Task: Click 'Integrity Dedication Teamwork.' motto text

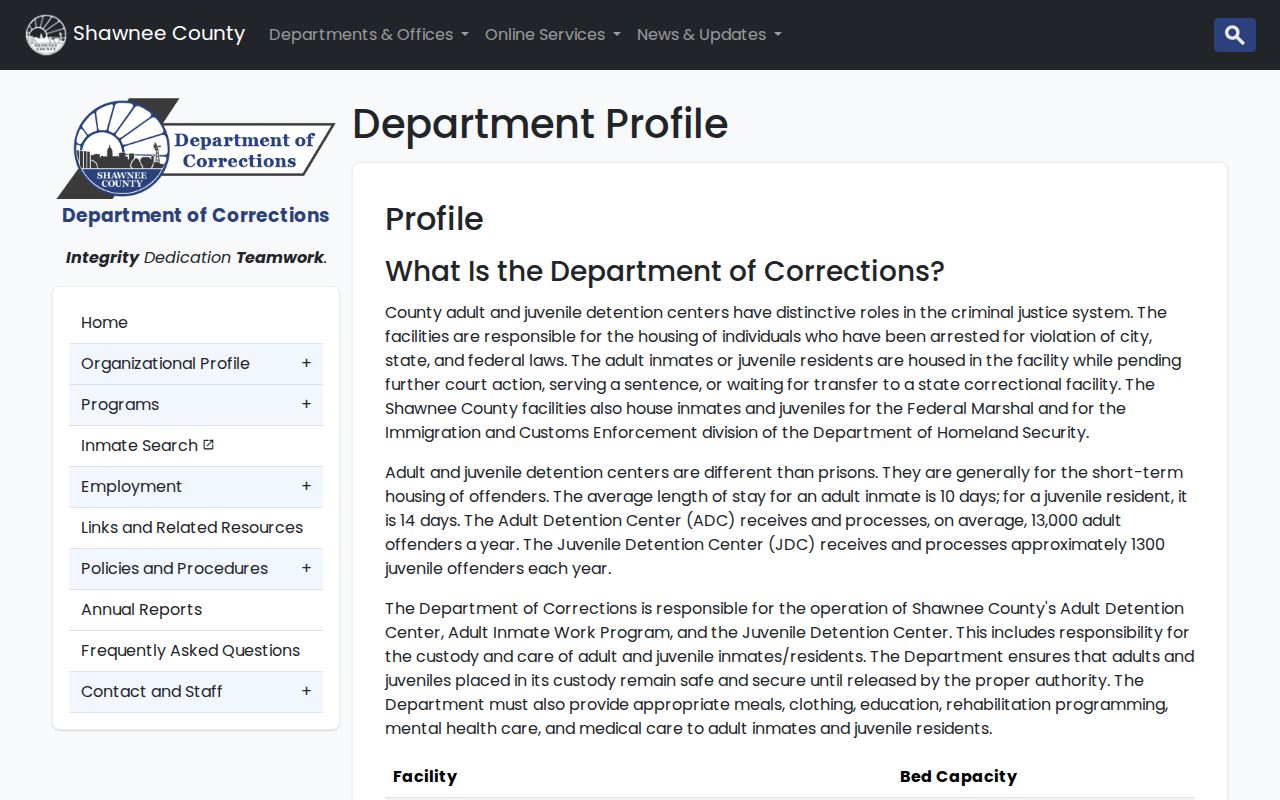Action: coord(196,257)
